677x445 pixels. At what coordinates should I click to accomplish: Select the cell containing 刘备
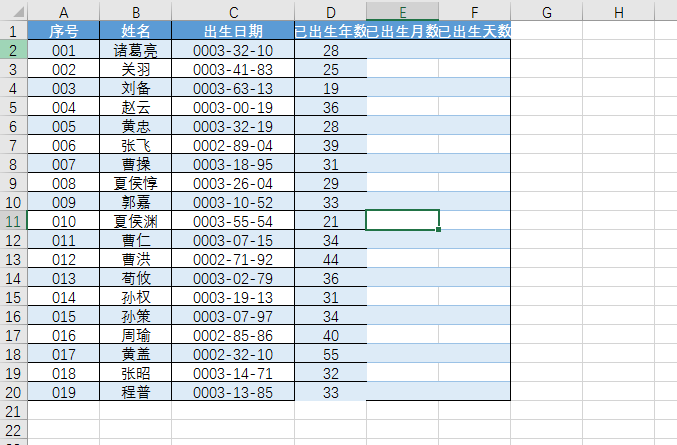pos(136,88)
